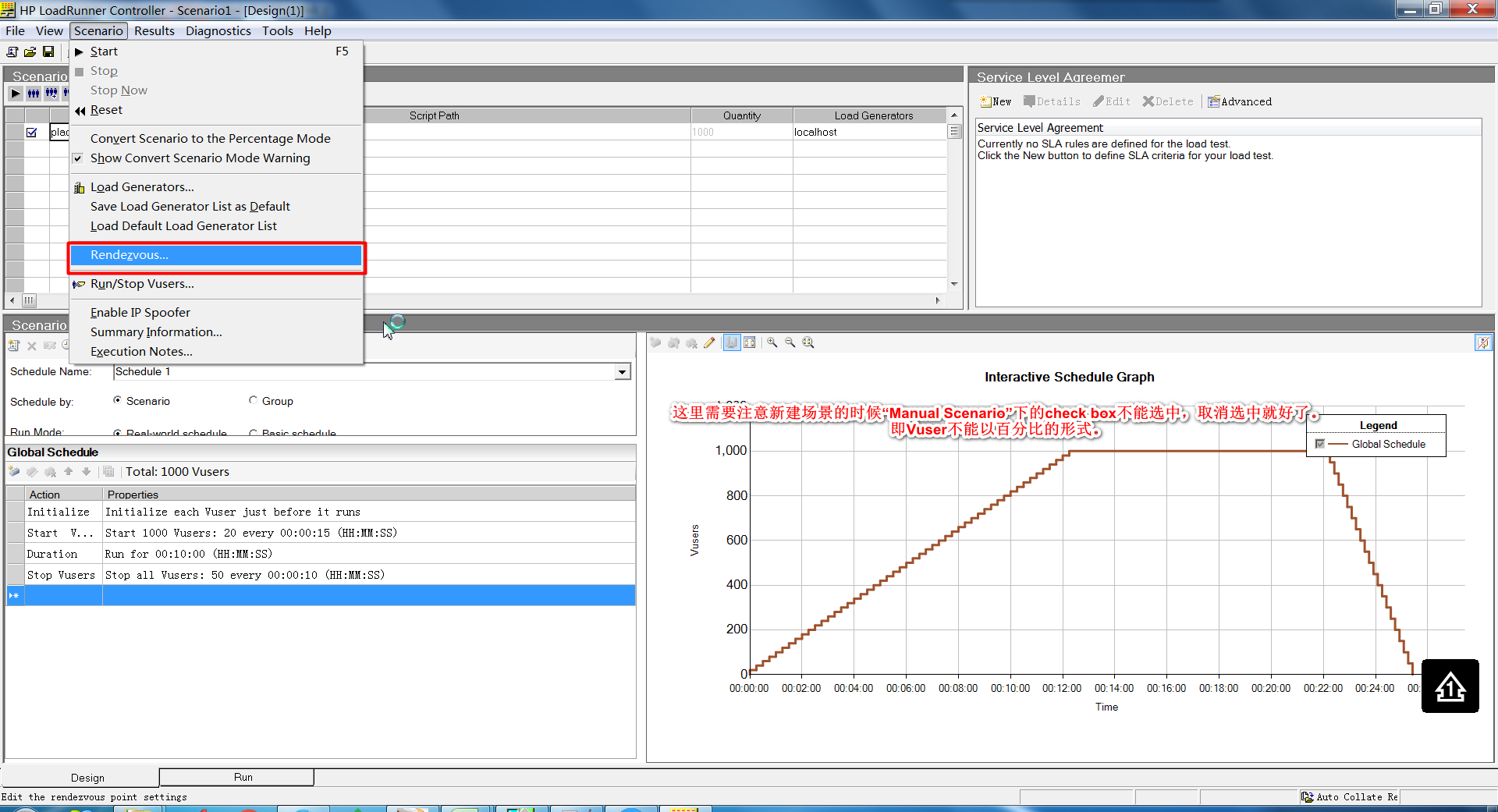1498x812 pixels.
Task: Open the Diagnostics menu
Action: click(218, 31)
